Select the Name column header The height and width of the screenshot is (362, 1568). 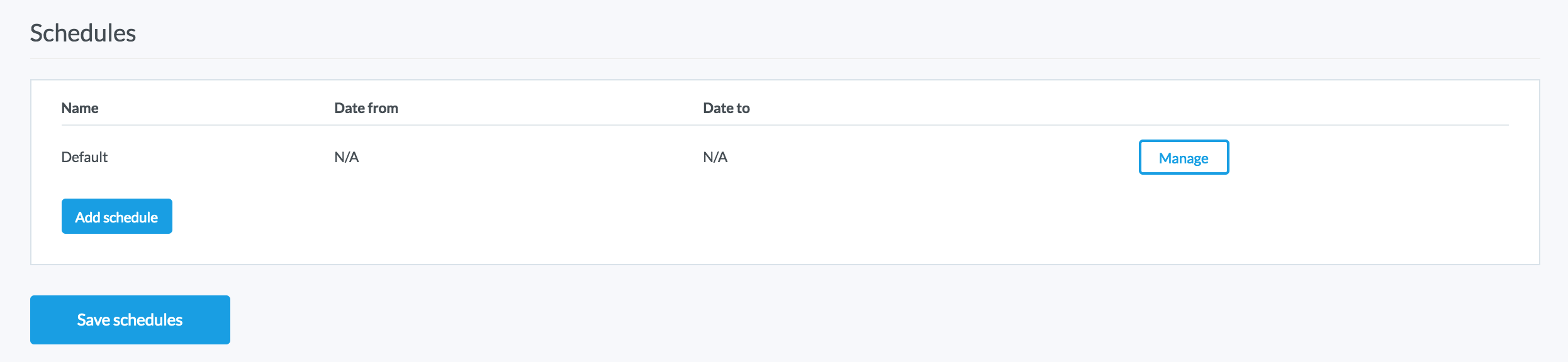(x=80, y=108)
